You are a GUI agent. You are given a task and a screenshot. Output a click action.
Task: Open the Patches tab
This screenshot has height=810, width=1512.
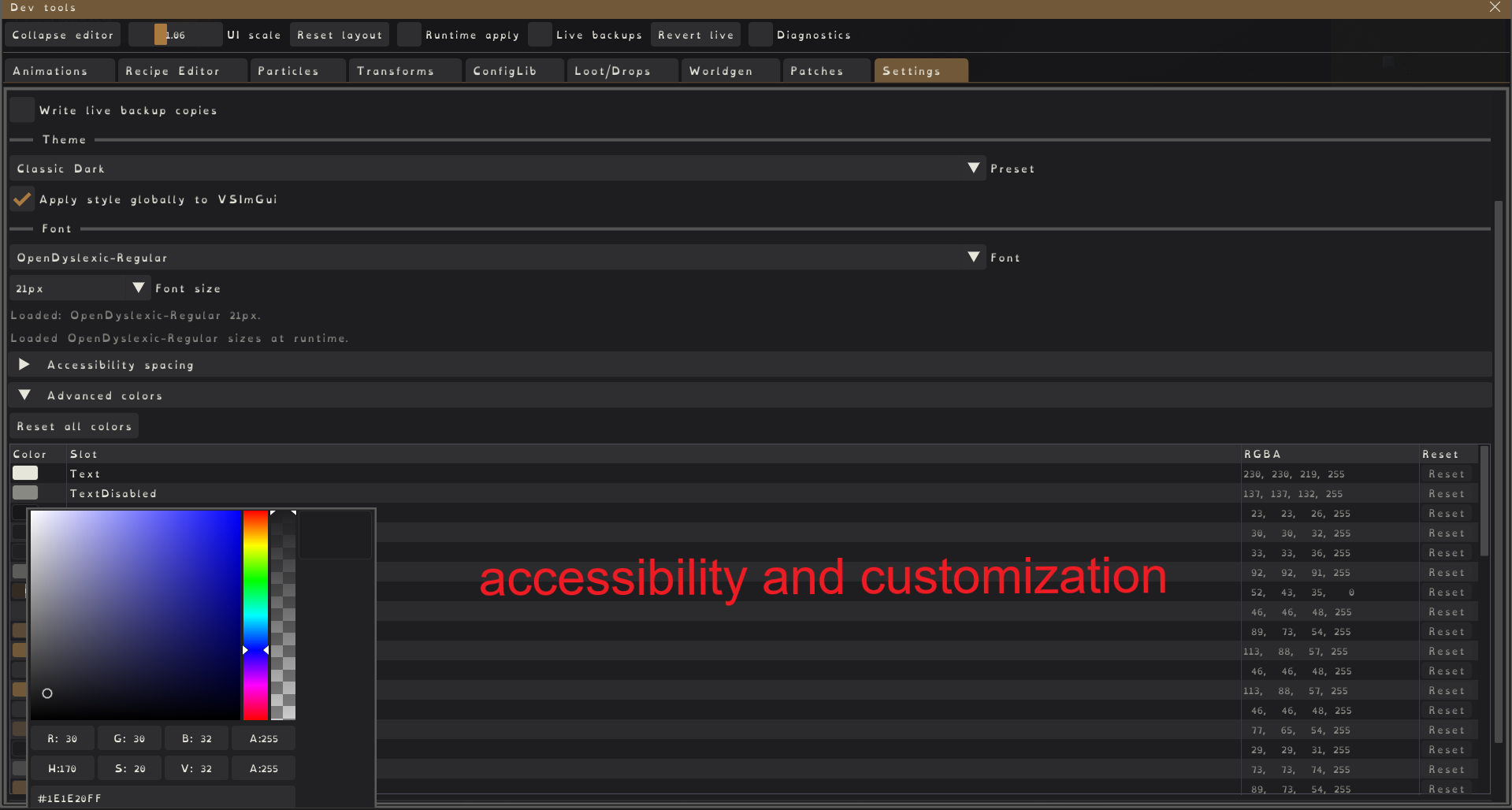click(826, 70)
